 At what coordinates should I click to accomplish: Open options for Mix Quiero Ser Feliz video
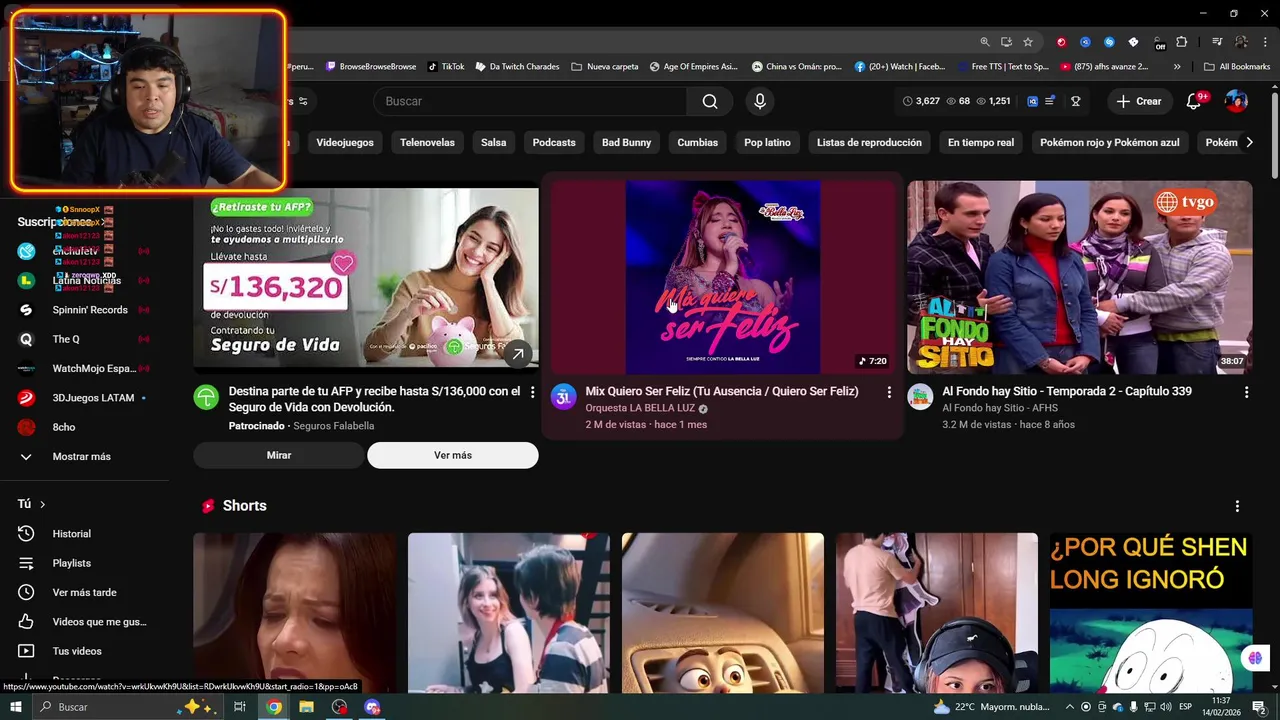889,393
